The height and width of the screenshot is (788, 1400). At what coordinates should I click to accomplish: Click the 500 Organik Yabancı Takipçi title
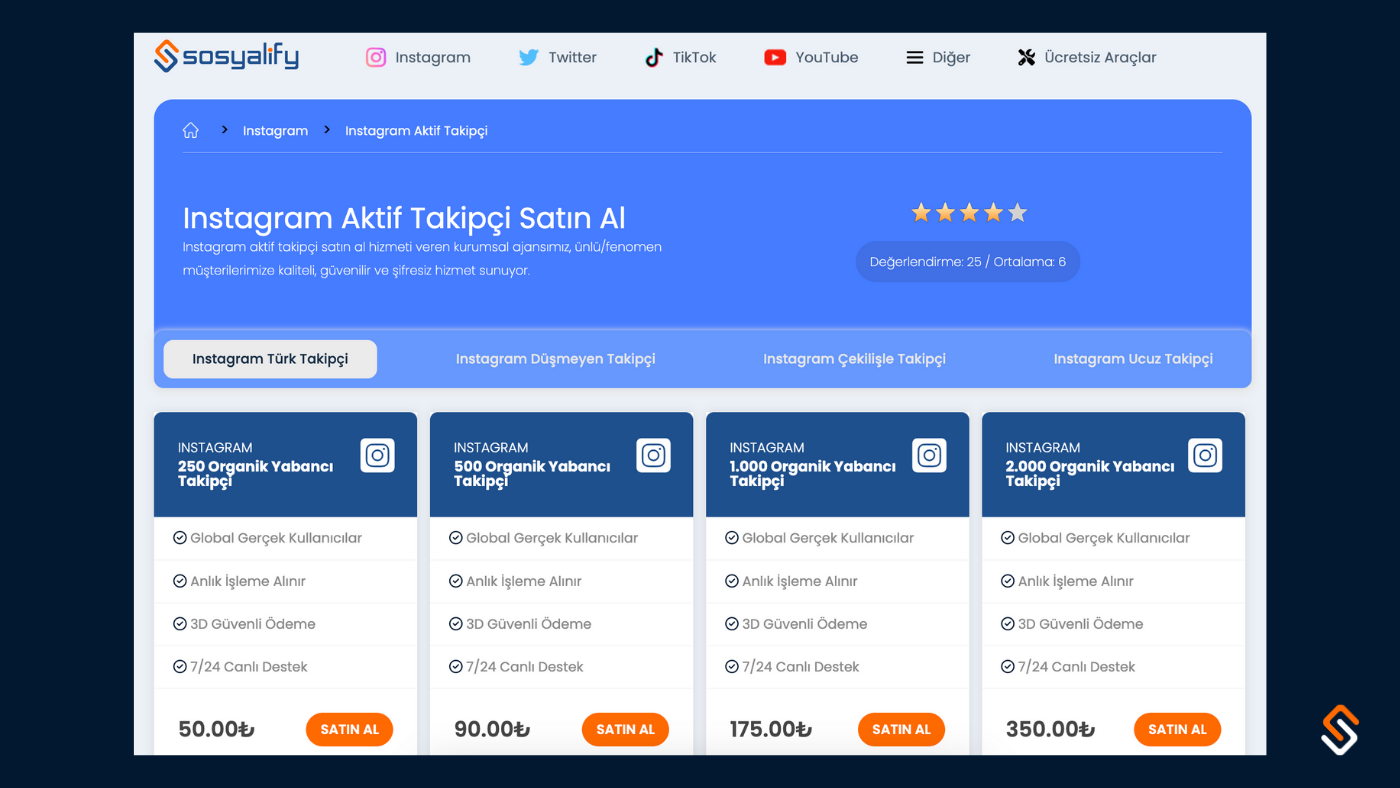[531, 473]
